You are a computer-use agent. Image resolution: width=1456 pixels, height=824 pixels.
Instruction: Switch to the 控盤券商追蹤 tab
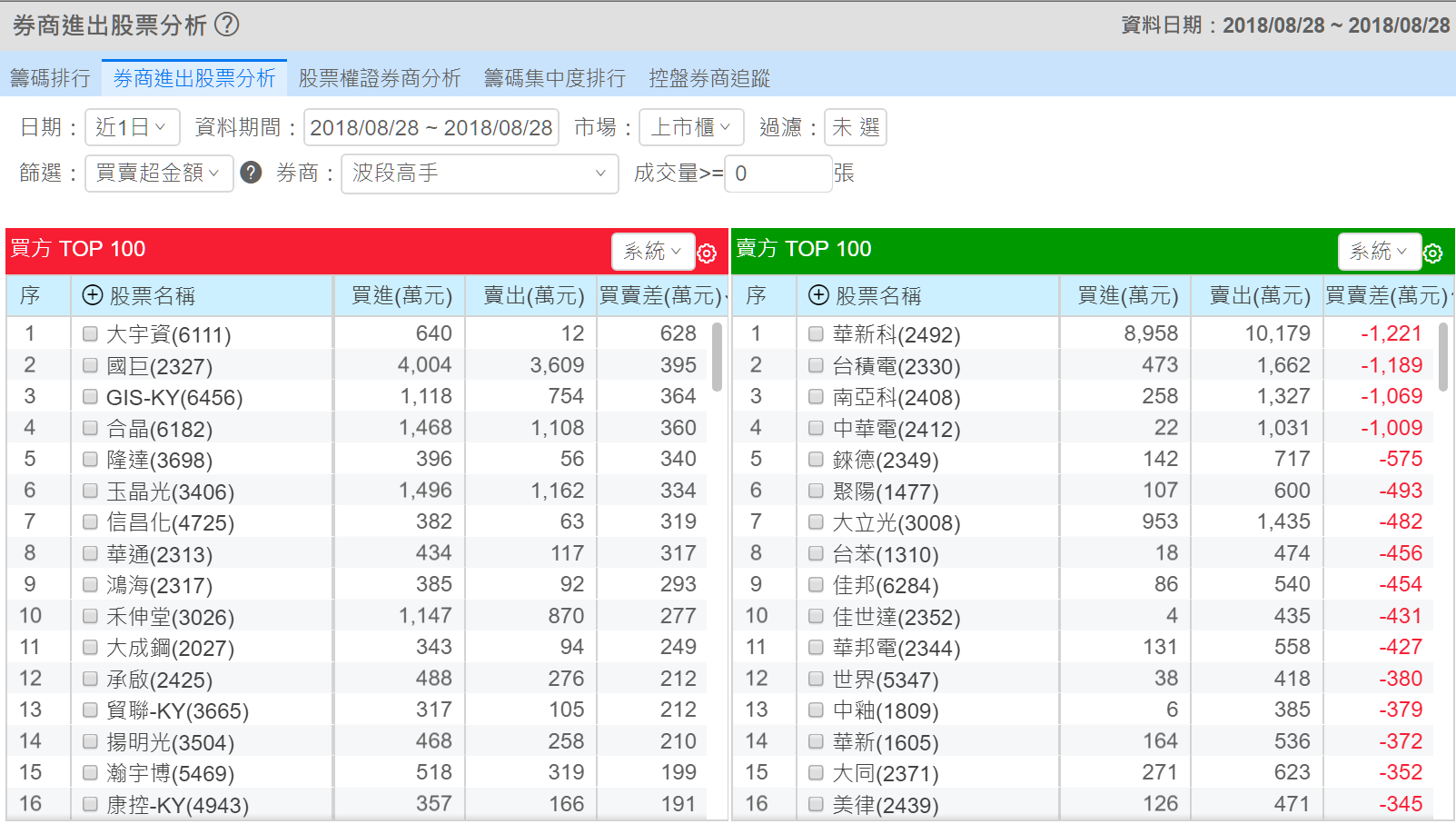(708, 78)
